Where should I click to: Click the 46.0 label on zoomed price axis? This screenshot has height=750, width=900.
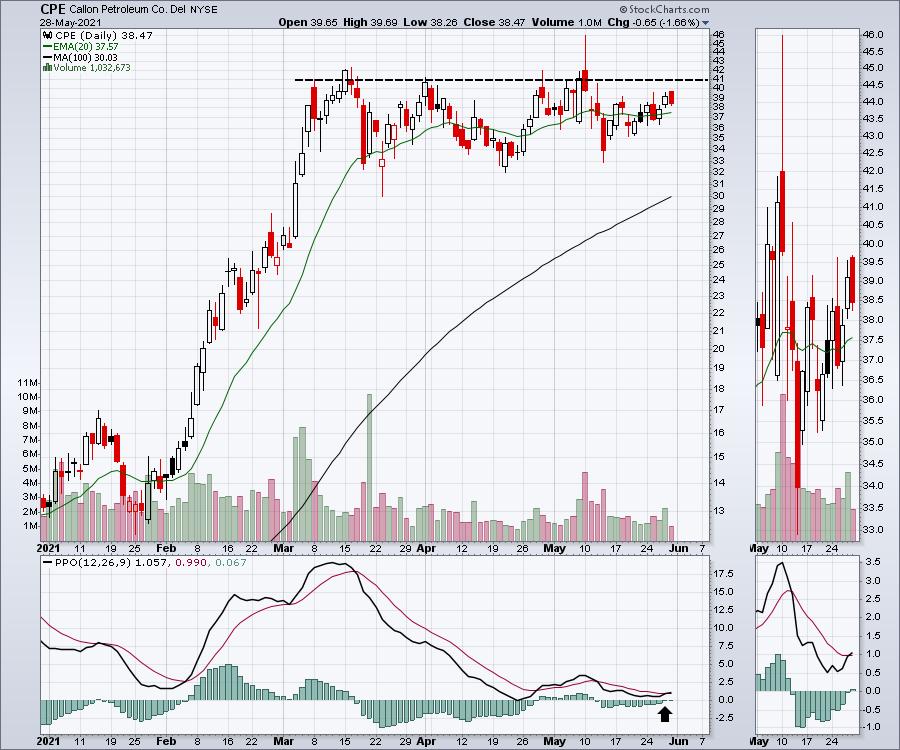872,34
